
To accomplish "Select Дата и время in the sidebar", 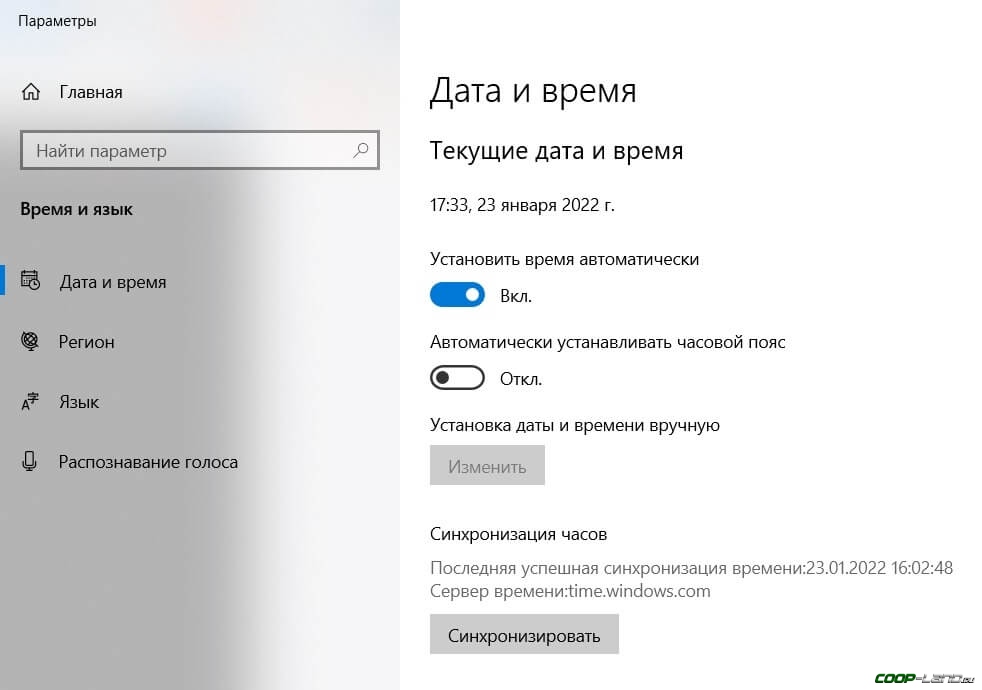I will click(x=113, y=282).
